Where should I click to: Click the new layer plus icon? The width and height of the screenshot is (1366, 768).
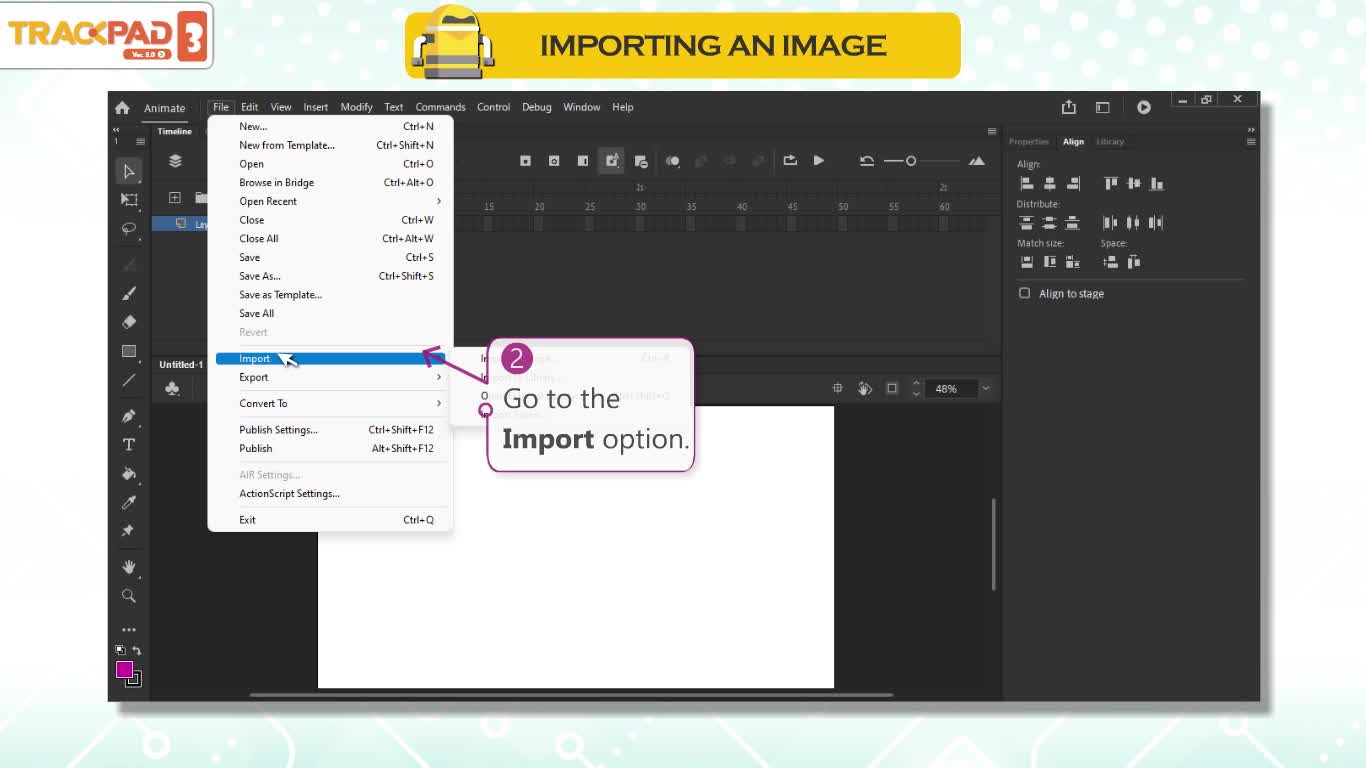[174, 198]
